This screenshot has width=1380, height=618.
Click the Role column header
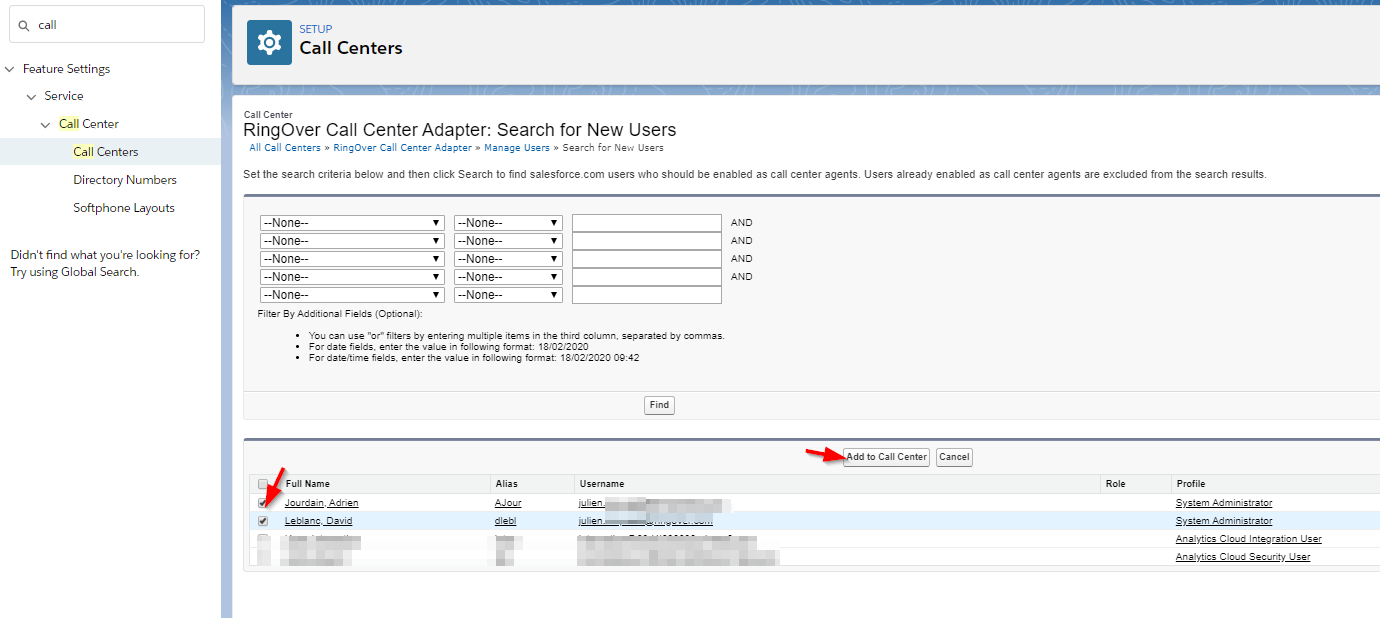coord(1115,484)
